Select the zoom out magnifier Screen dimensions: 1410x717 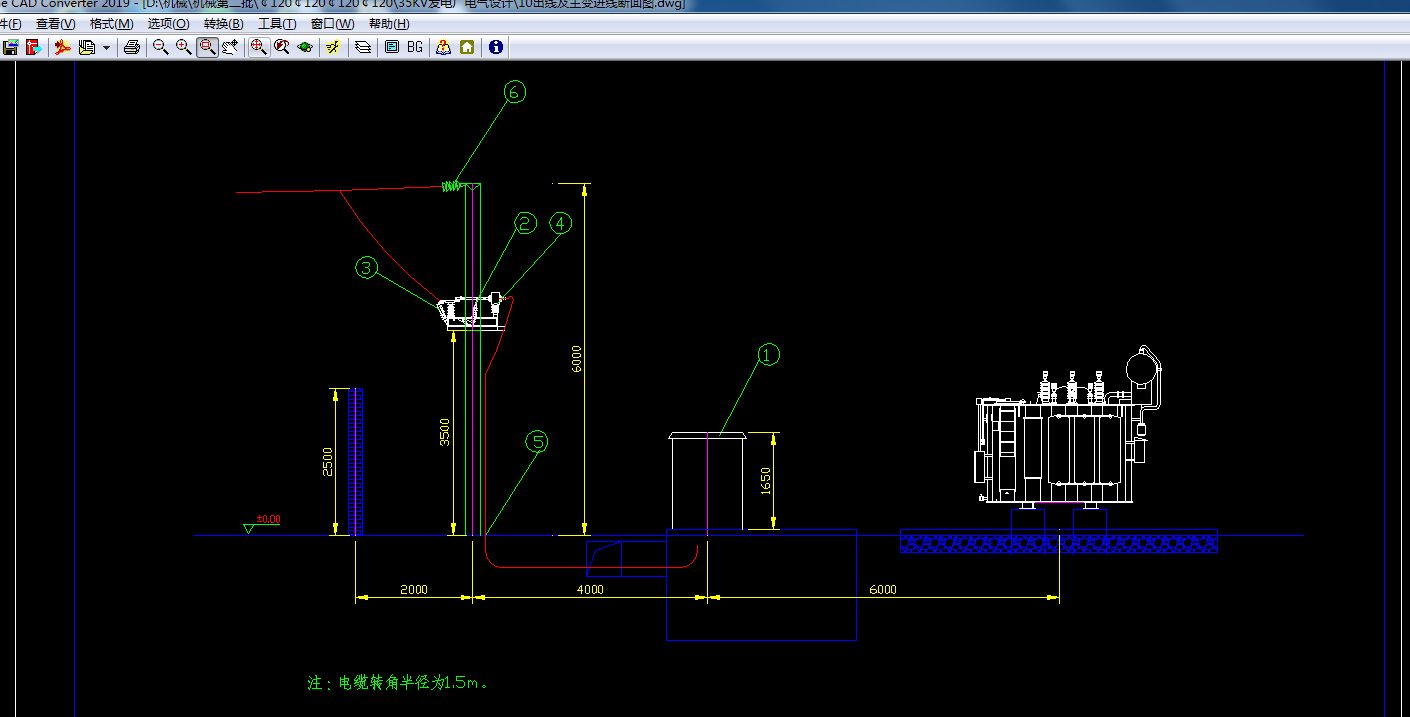click(x=160, y=47)
